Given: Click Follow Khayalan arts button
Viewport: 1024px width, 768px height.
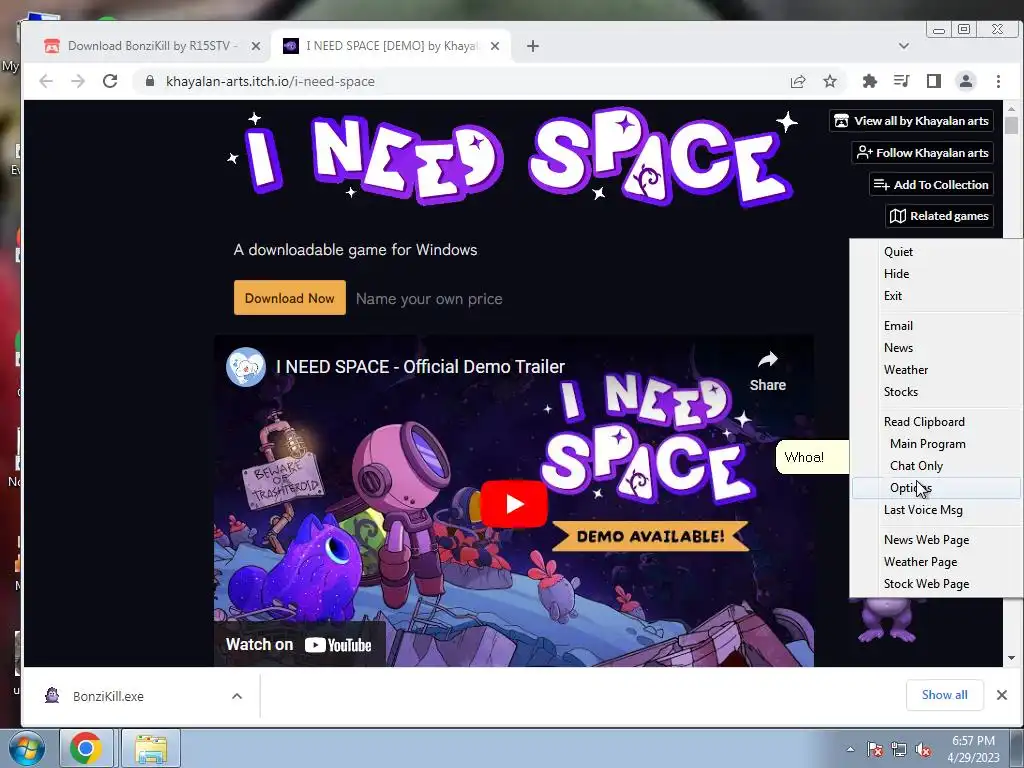Looking at the screenshot, I should tap(923, 153).
